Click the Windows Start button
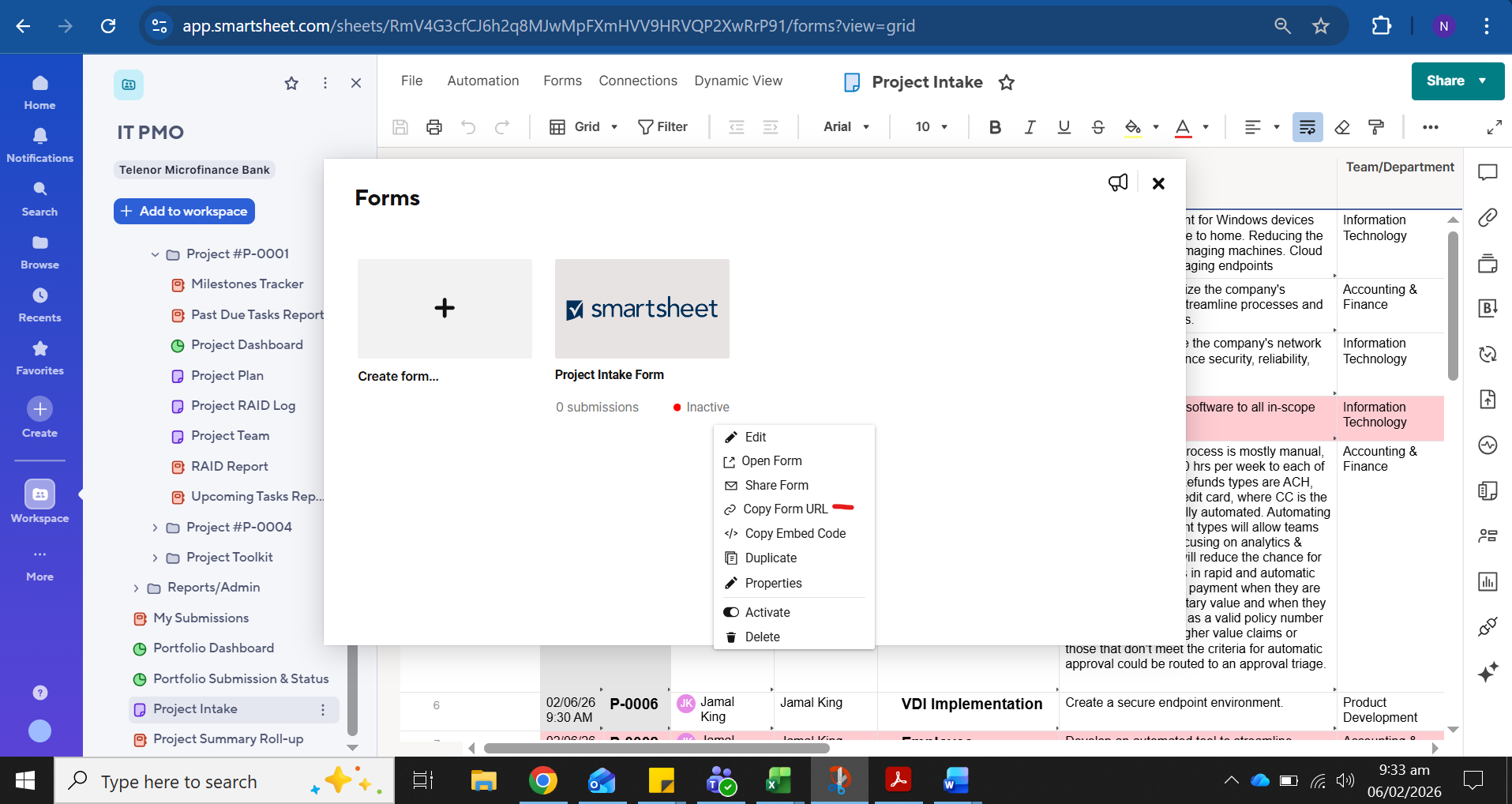This screenshot has width=1512, height=804. [x=26, y=781]
